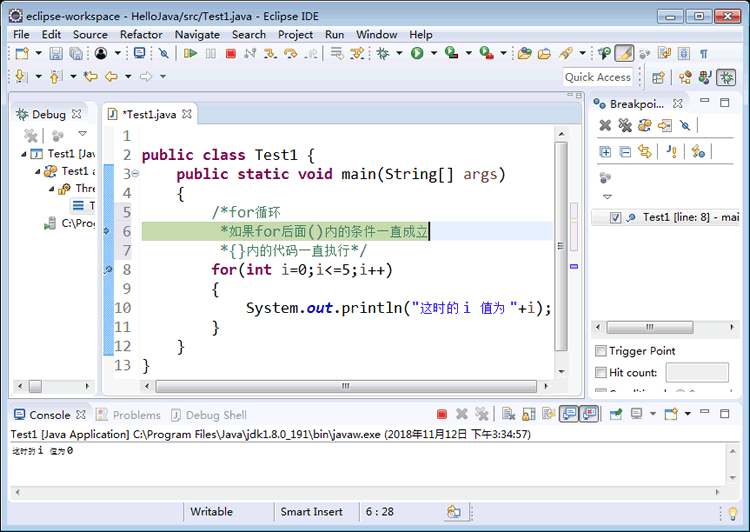750x532 pixels.
Task: Terminate the process from the Console toolbar
Action: tap(441, 414)
